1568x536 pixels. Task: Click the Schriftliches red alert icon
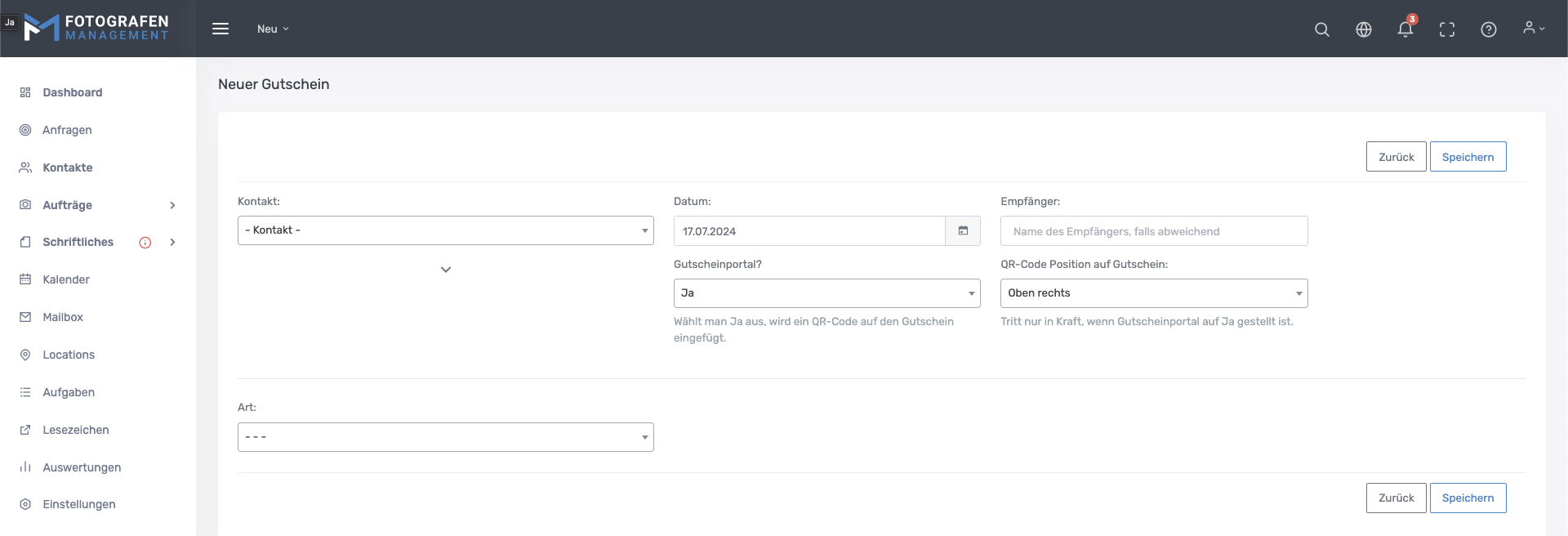point(145,243)
